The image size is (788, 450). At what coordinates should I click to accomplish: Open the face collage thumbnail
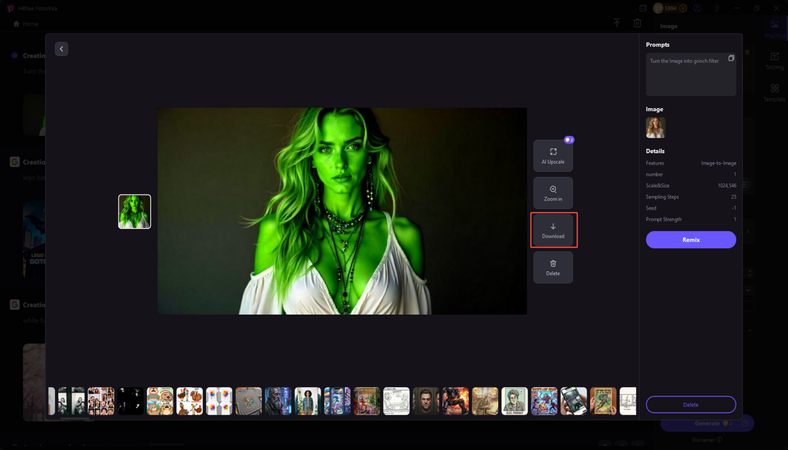tap(101, 401)
